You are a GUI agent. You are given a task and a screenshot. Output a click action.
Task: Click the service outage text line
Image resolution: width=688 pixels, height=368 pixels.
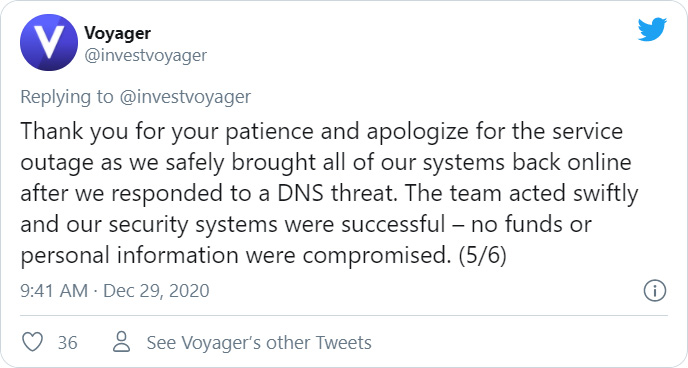326,162
